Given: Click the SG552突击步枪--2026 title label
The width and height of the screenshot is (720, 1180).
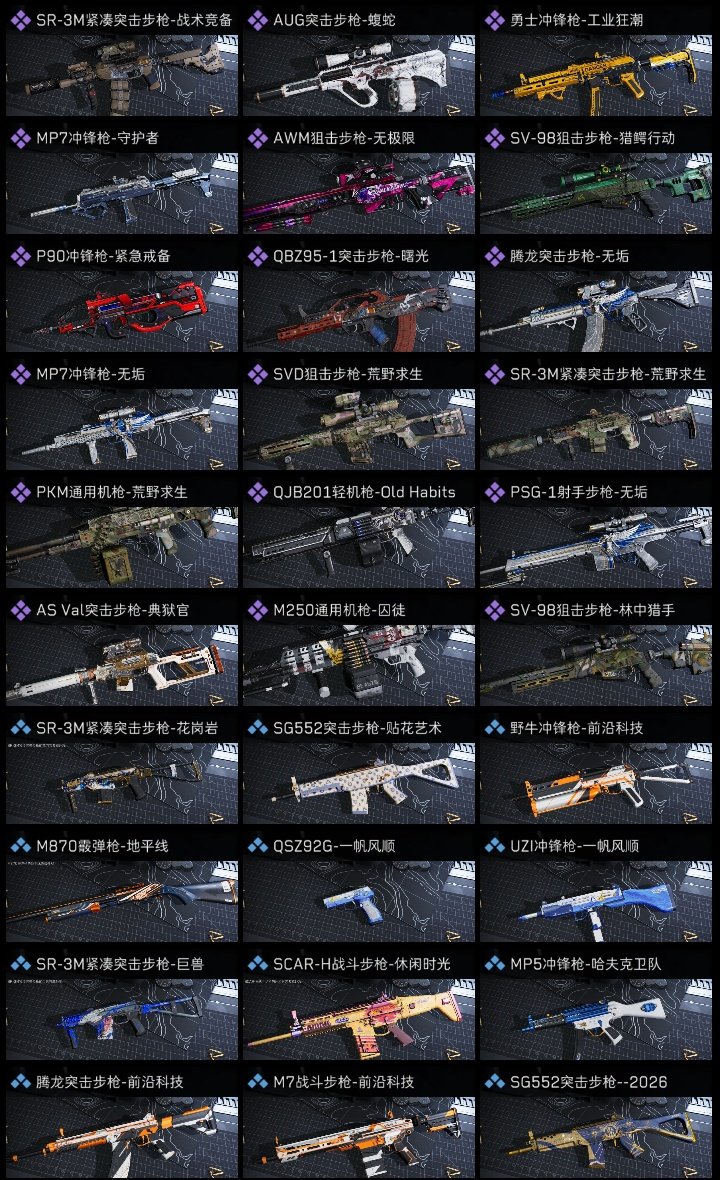Looking at the screenshot, I should (x=588, y=1082).
